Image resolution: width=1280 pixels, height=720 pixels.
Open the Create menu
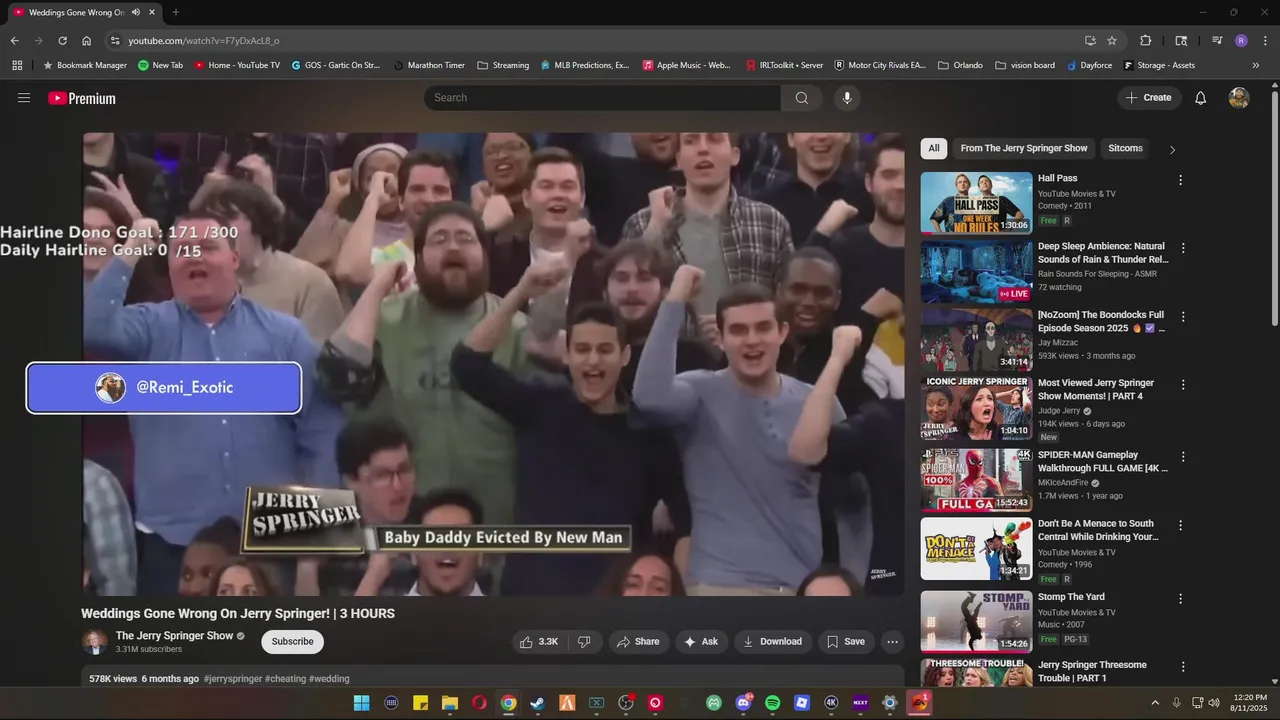point(1149,98)
